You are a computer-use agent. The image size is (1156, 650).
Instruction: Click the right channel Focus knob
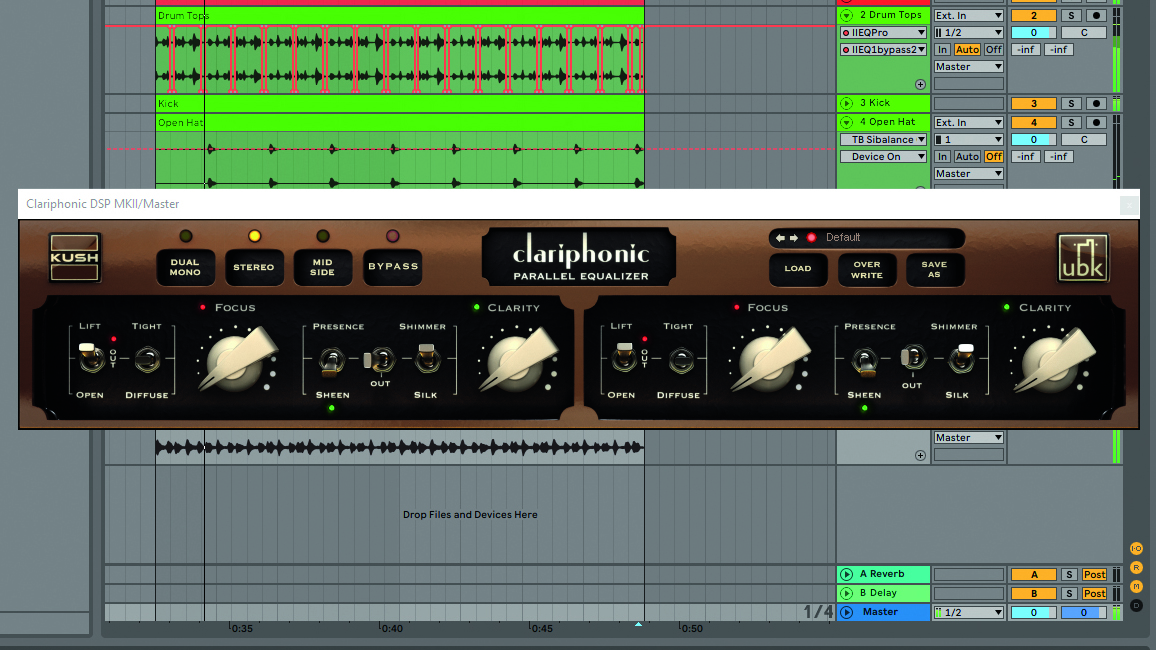point(768,360)
